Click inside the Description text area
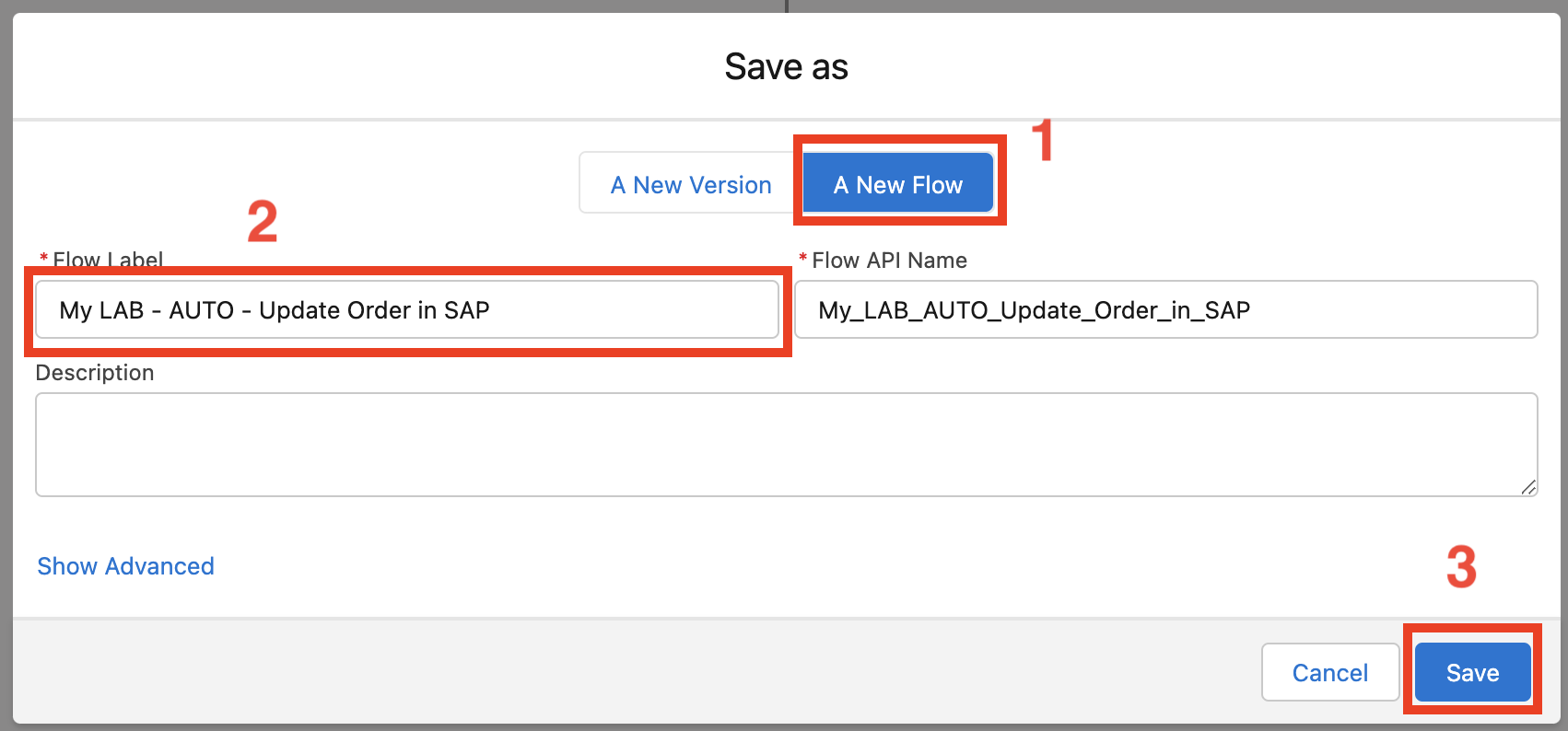Viewport: 1568px width, 731px height. pos(785,445)
